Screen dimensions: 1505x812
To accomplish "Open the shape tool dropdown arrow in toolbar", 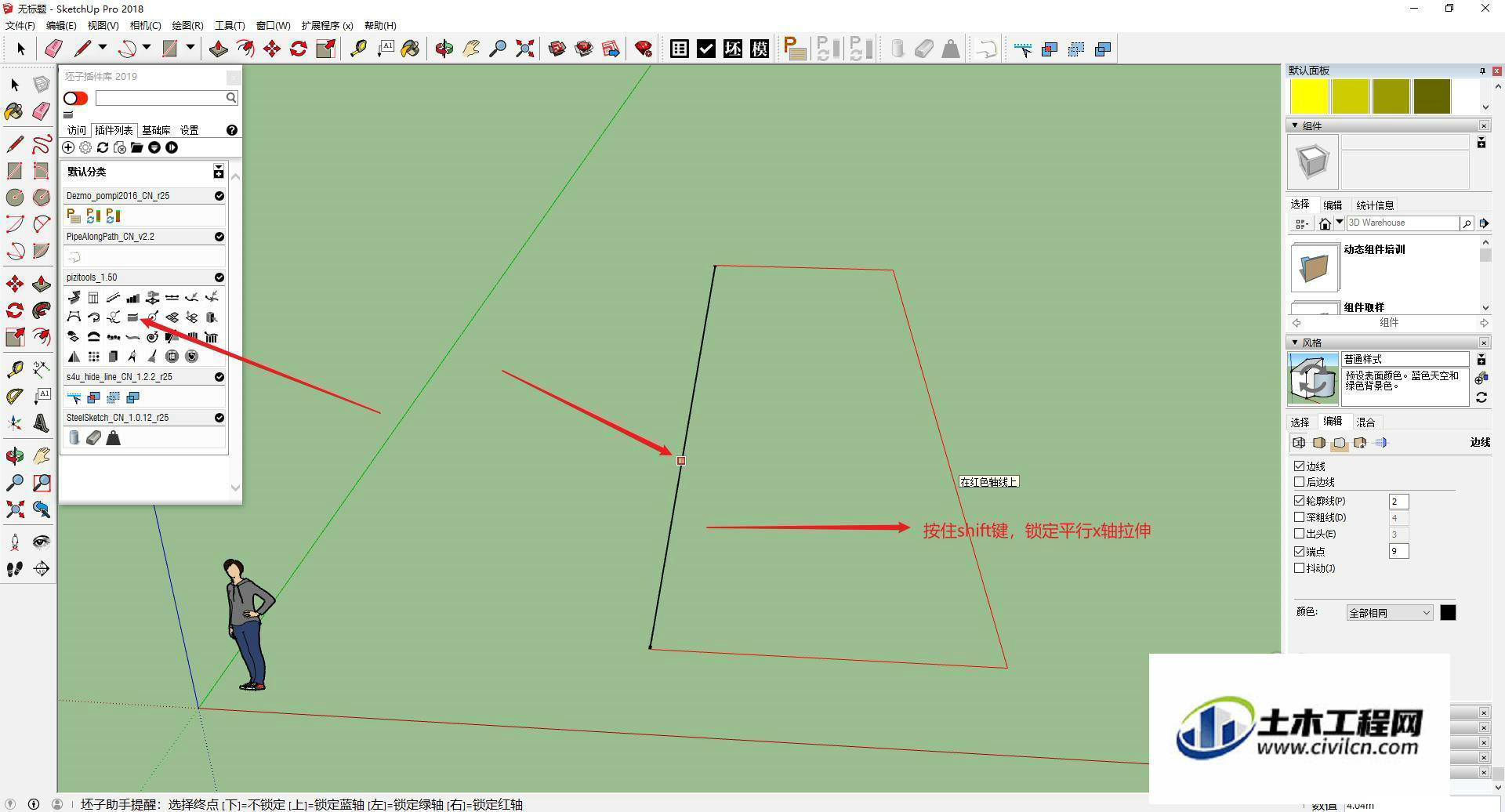I will [190, 49].
